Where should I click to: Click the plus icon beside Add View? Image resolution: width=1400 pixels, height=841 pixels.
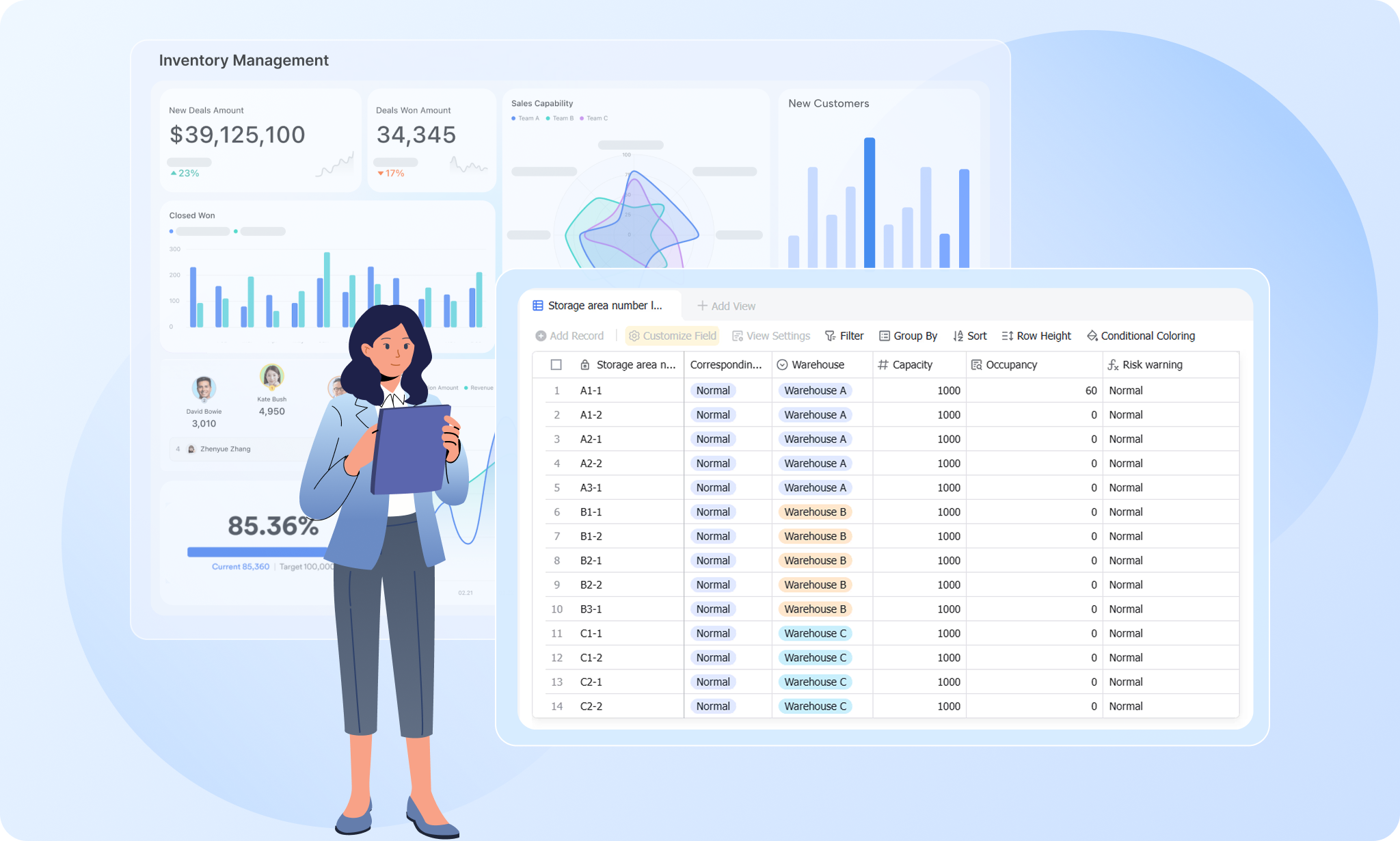(702, 306)
